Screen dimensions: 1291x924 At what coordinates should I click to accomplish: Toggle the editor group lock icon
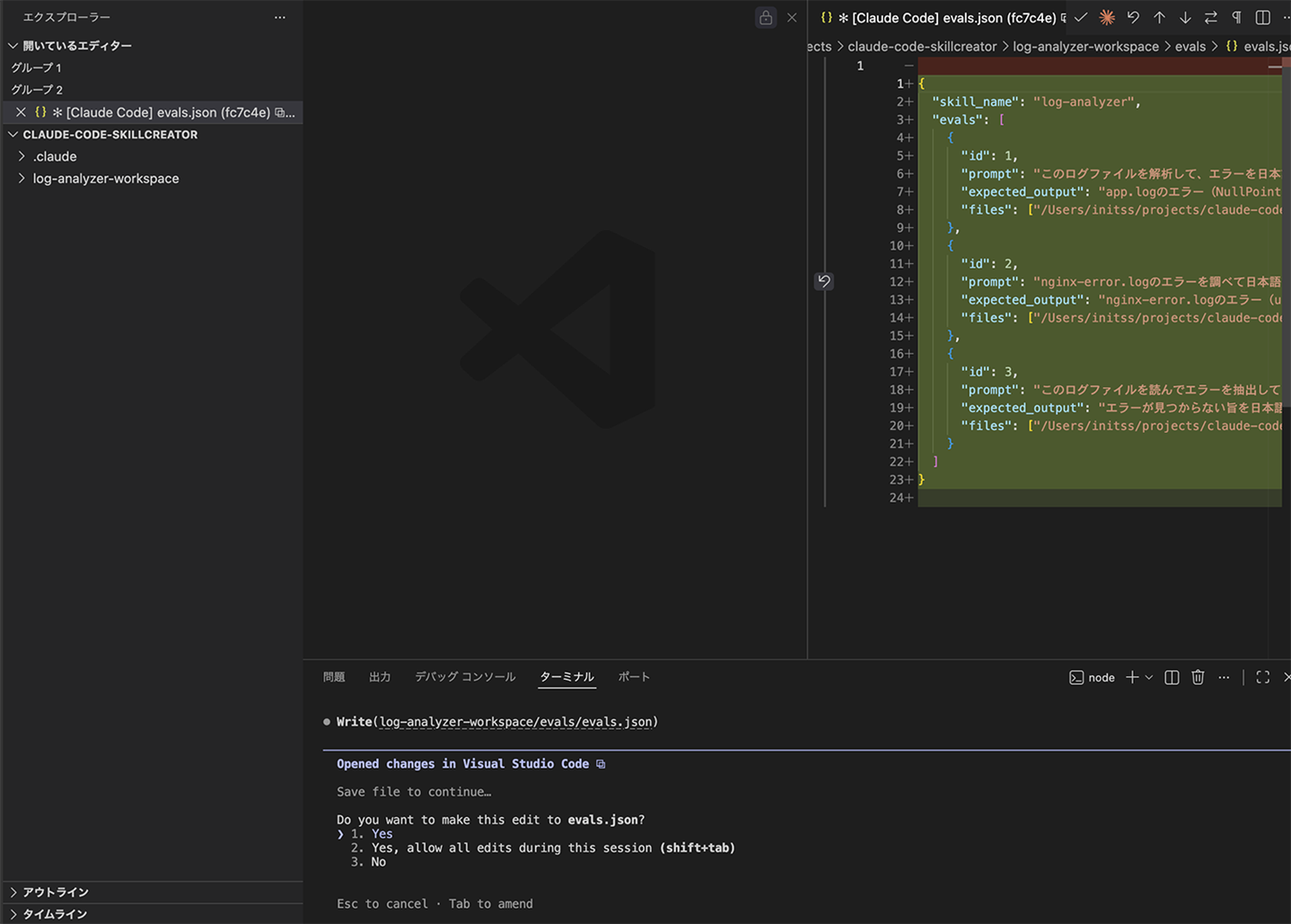(766, 17)
